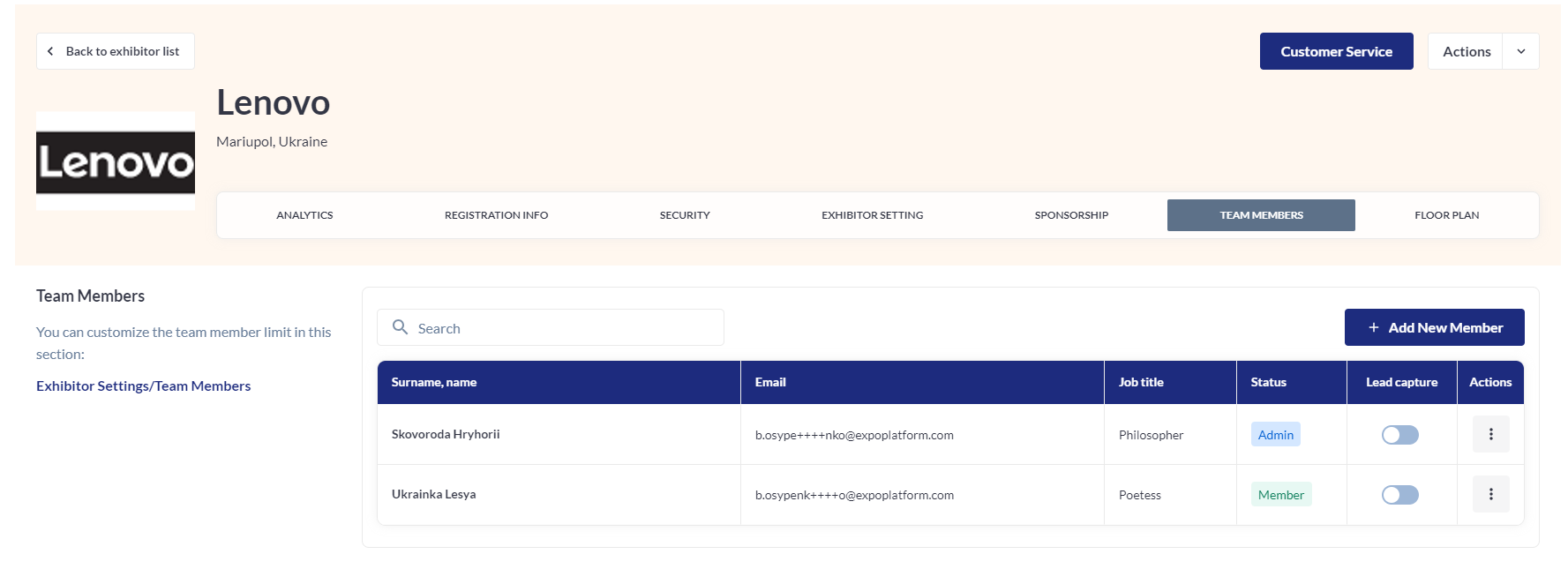Click the Lenovo logo image
The height and width of the screenshot is (569, 1568).
(116, 161)
